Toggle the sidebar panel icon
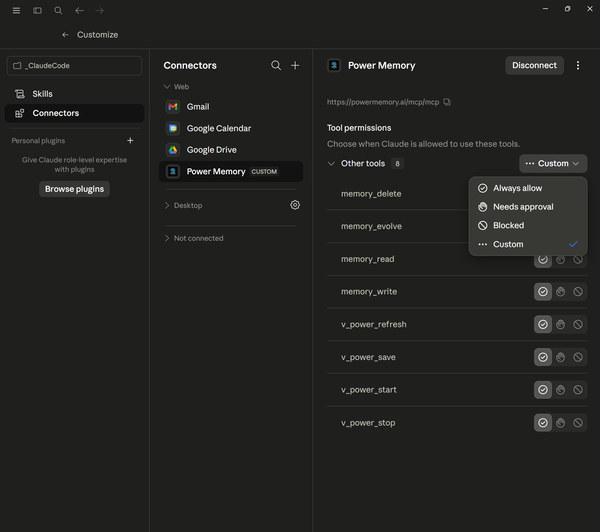Viewport: 600px width, 532px height. [37, 10]
